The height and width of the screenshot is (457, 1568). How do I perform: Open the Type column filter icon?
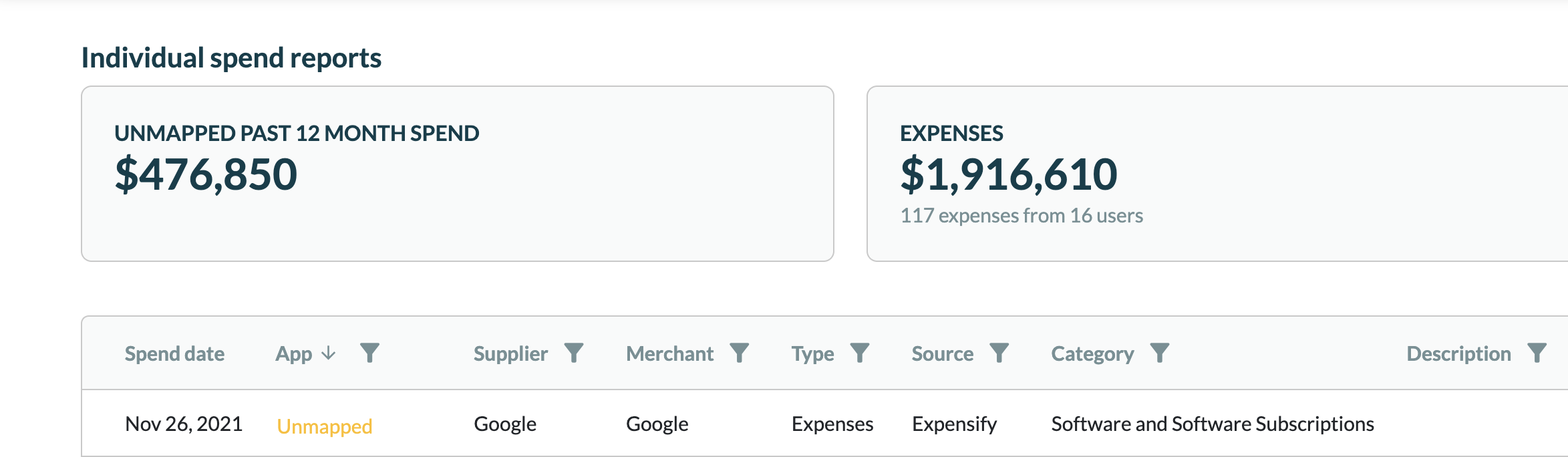pos(860,353)
